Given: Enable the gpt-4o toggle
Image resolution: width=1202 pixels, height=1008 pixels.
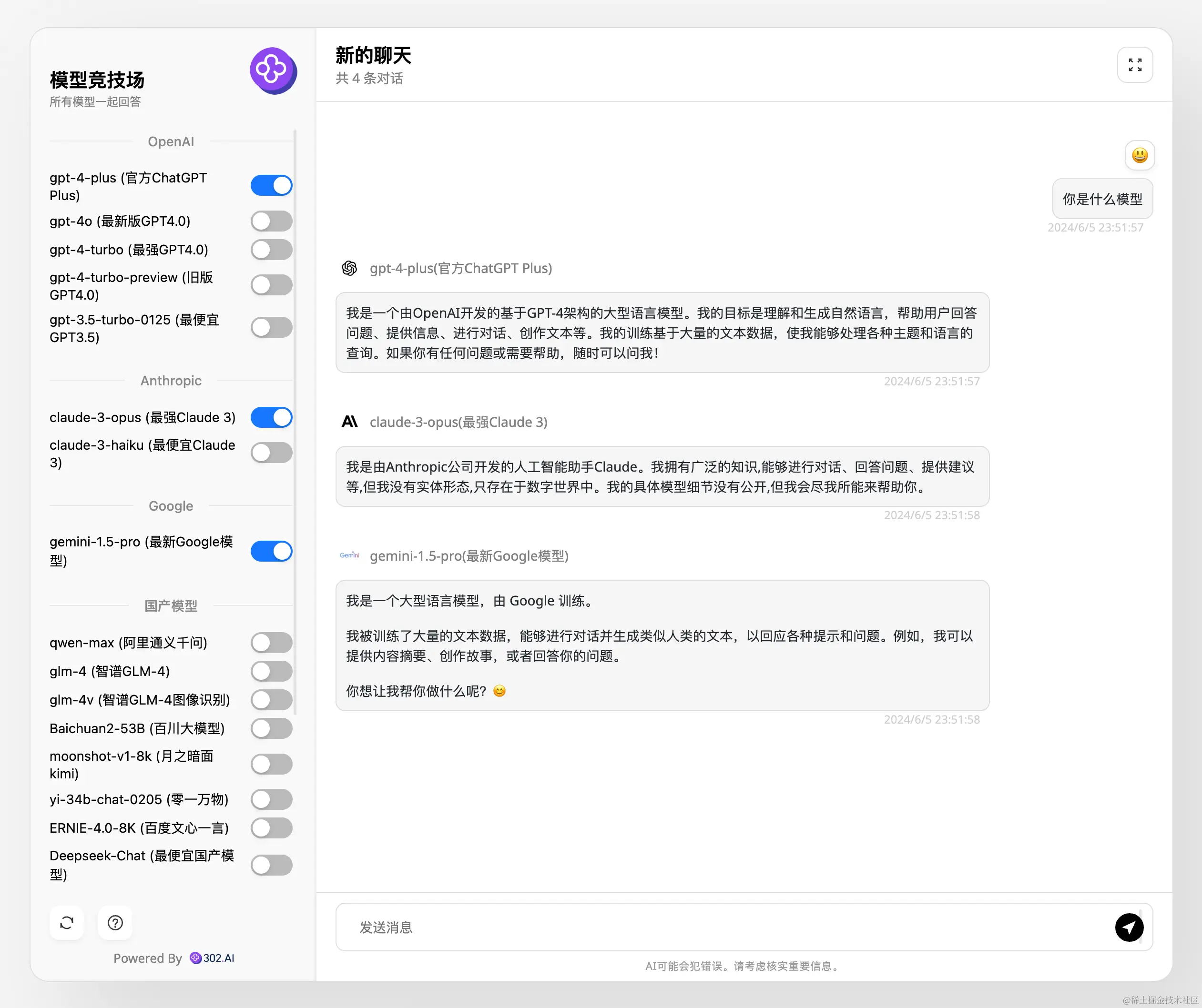Looking at the screenshot, I should pyautogui.click(x=271, y=222).
